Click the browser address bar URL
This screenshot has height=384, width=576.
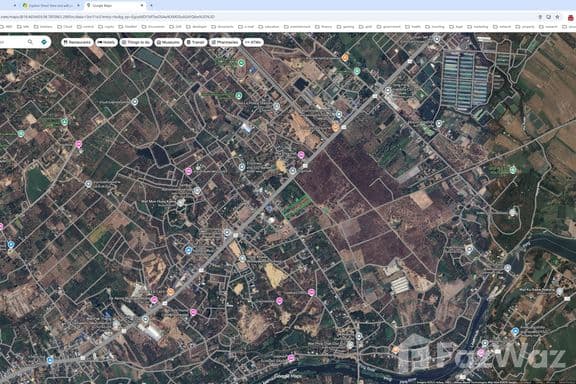(x=108, y=17)
